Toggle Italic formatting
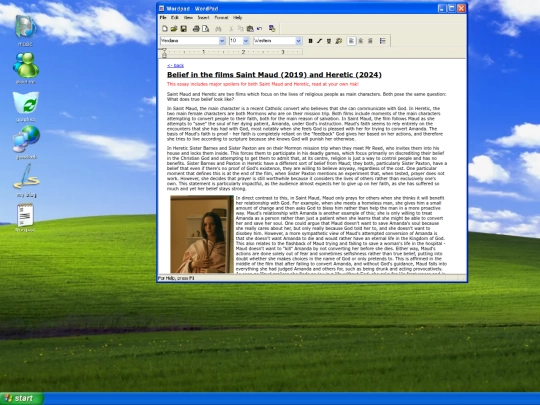This screenshot has height=405, width=540. [320, 41]
